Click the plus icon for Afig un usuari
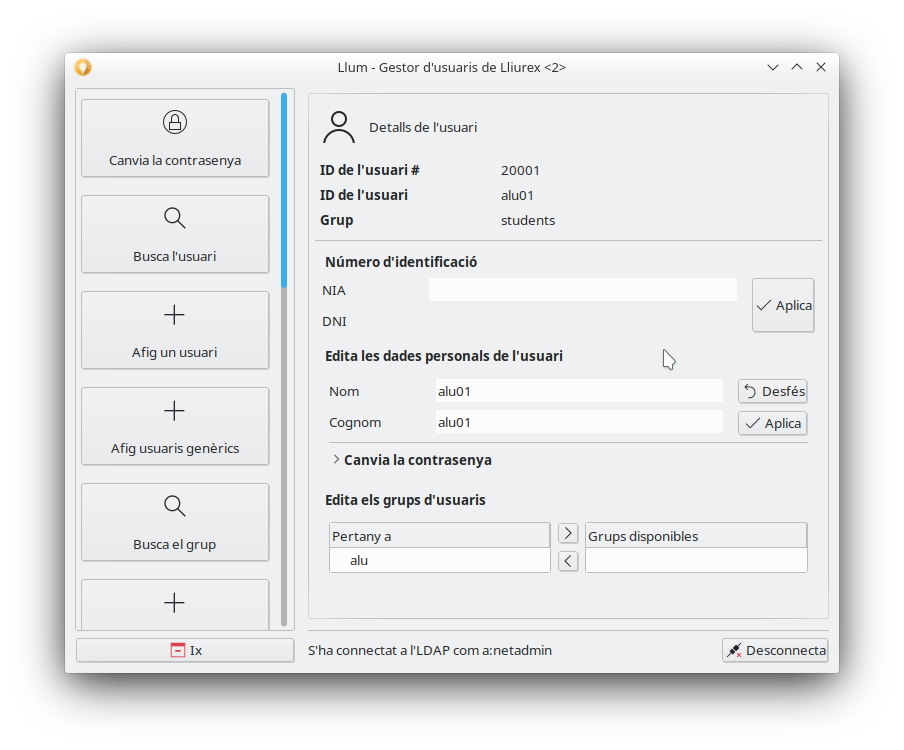904x750 pixels. point(175,315)
